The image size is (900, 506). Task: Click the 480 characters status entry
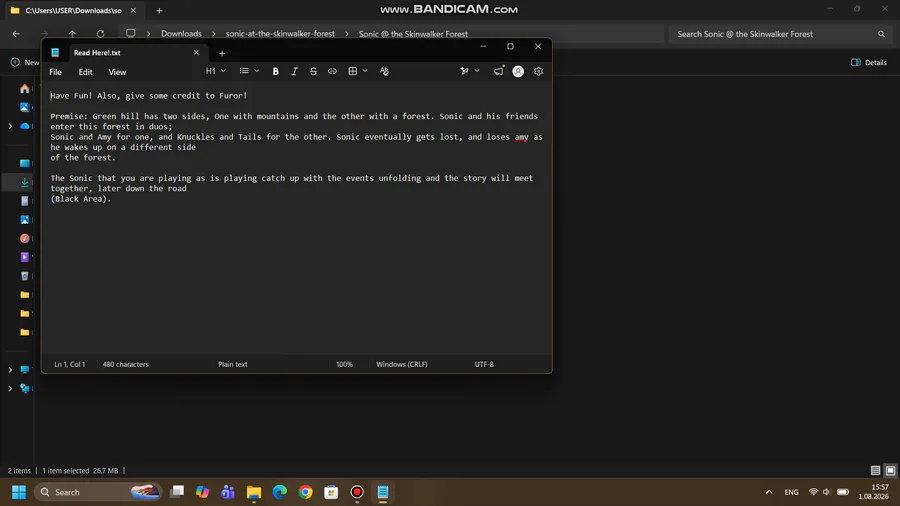125,364
